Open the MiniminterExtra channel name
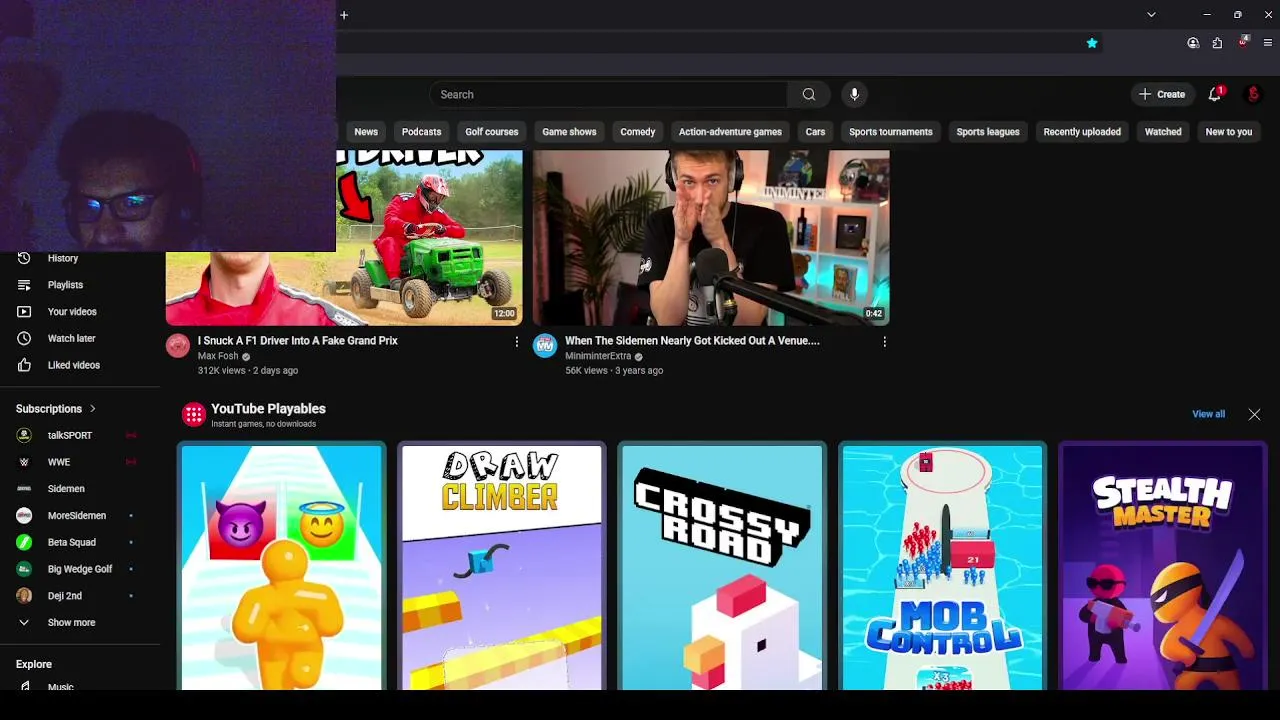Viewport: 1280px width, 720px height. tap(598, 356)
